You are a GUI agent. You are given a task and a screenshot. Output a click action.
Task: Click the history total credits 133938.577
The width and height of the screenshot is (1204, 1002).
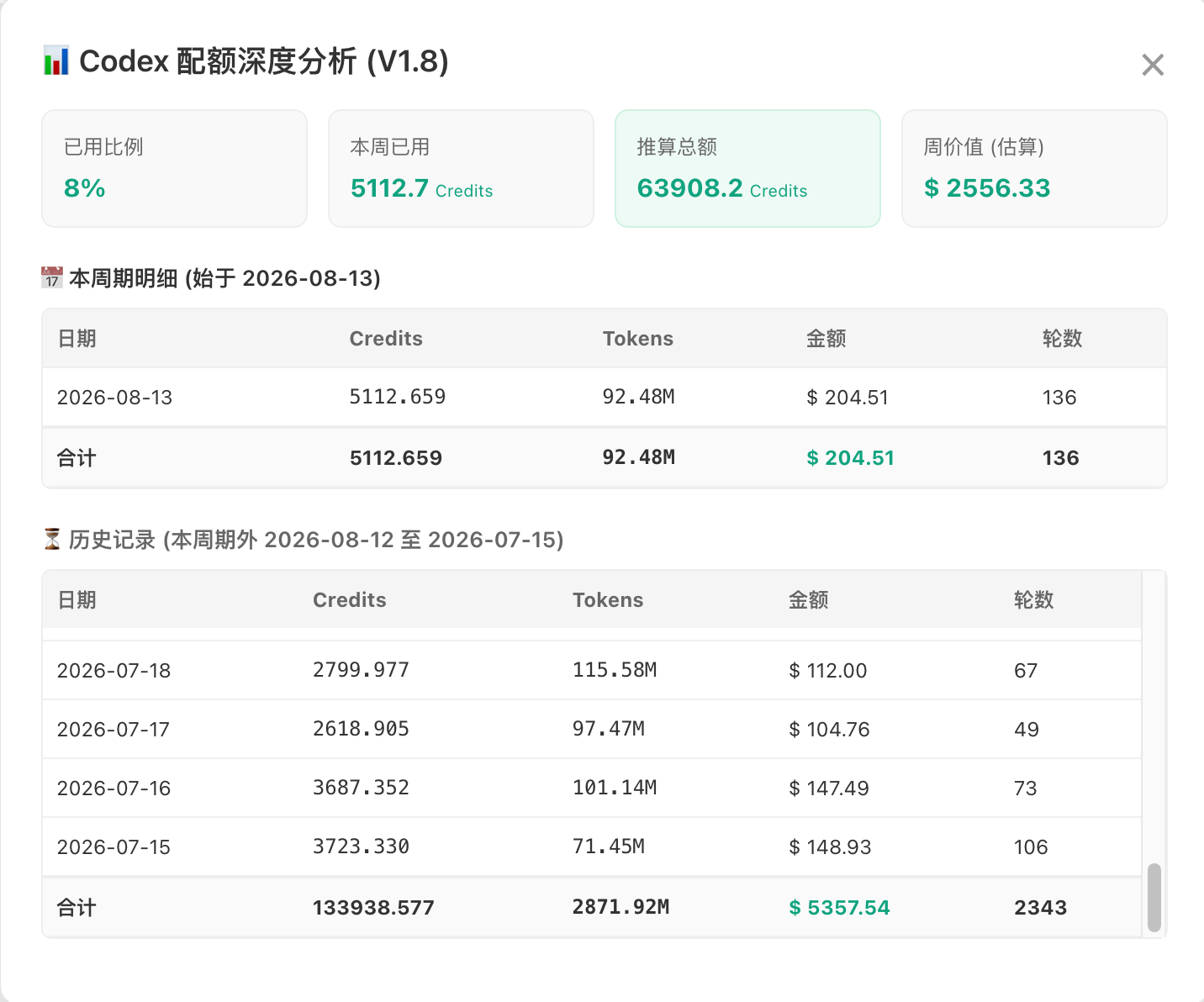point(374,908)
